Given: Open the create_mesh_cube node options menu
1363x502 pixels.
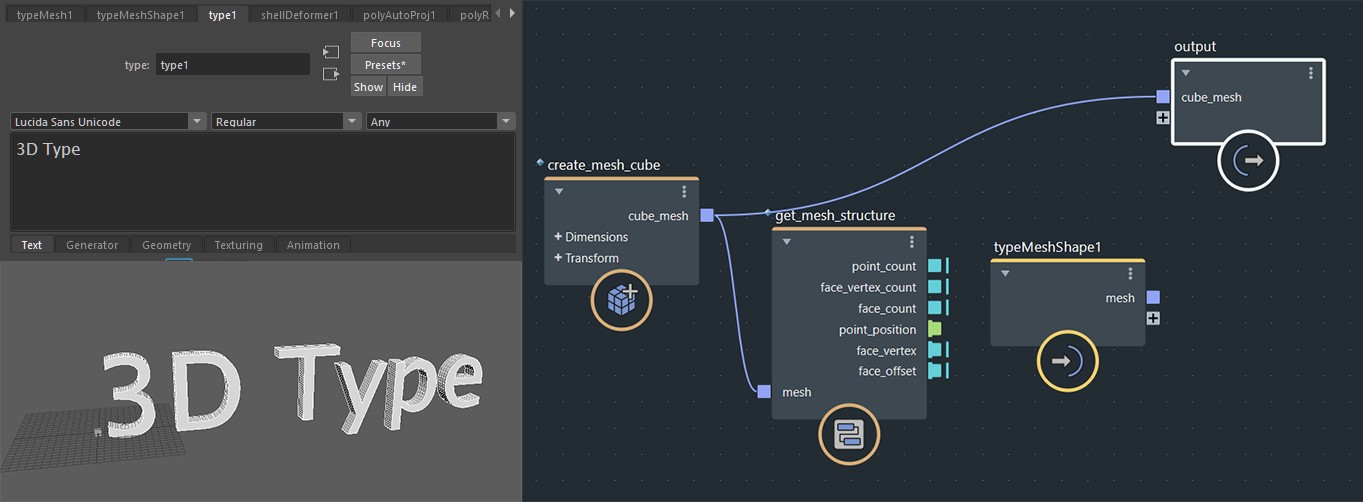Looking at the screenshot, I should (x=685, y=192).
